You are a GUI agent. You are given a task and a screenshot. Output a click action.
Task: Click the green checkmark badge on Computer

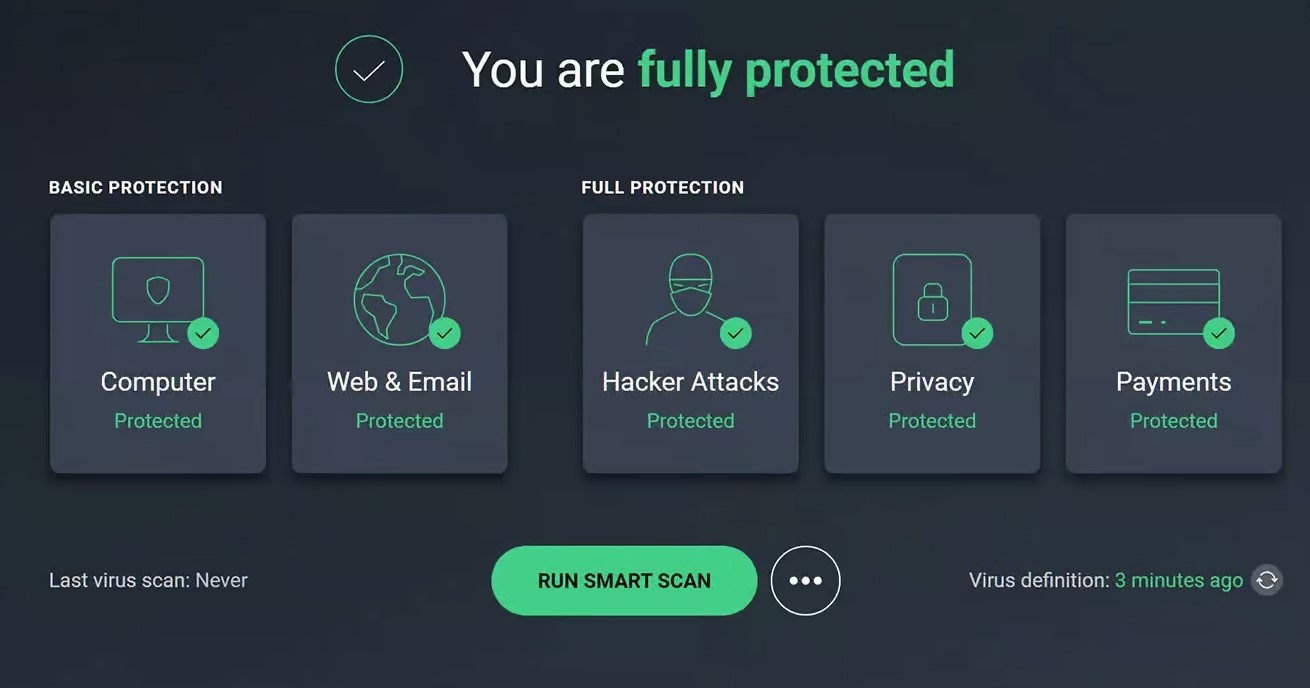[203, 333]
